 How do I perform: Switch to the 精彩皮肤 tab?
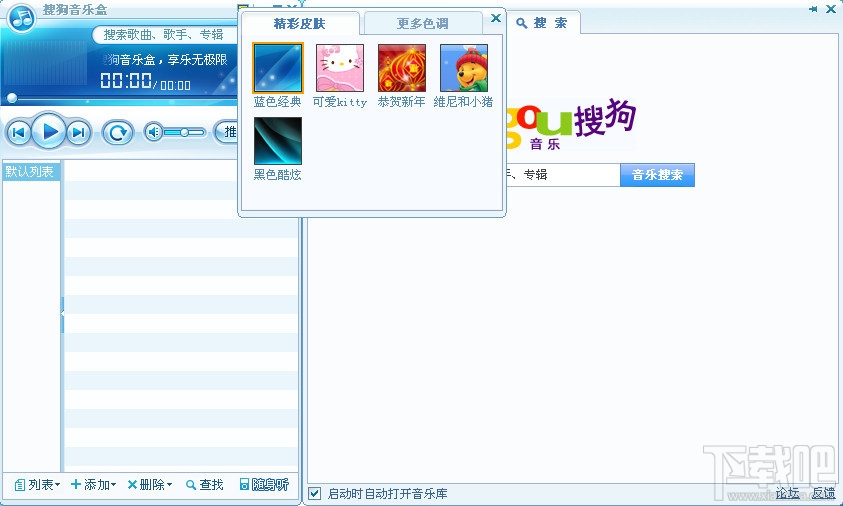[299, 24]
